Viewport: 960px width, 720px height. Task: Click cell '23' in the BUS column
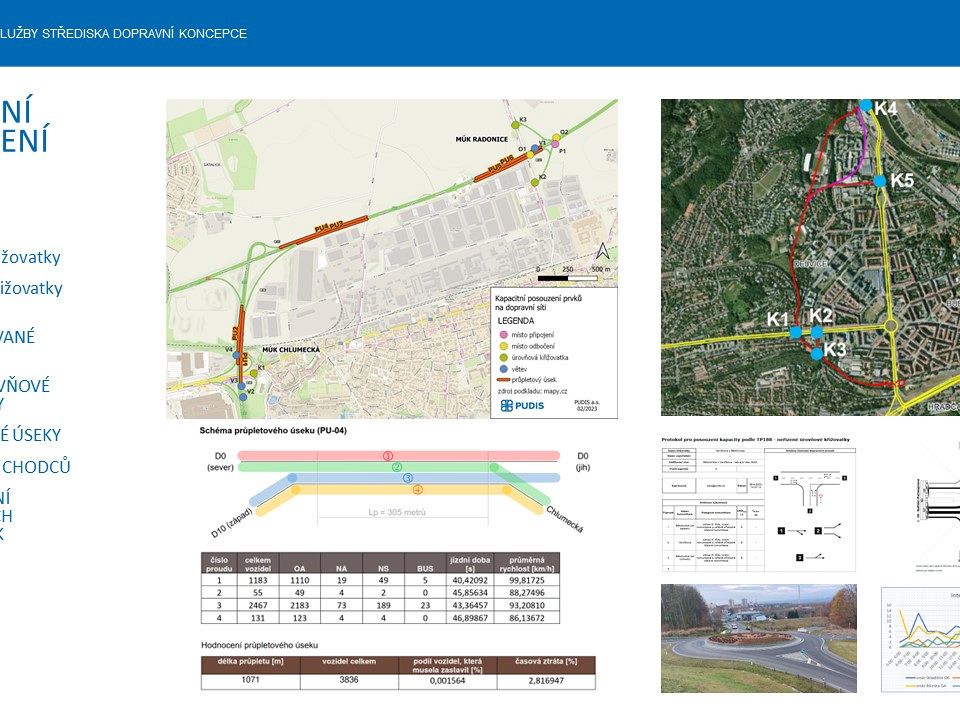(425, 605)
